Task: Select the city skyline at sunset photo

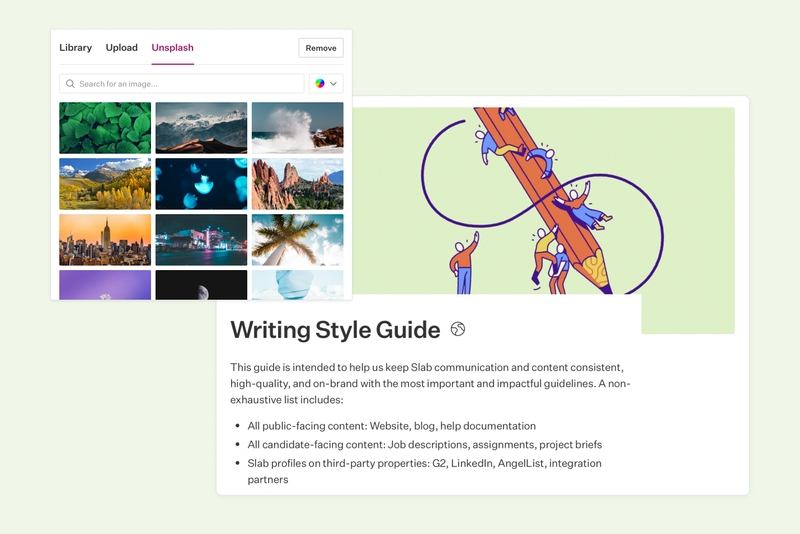Action: pos(105,239)
